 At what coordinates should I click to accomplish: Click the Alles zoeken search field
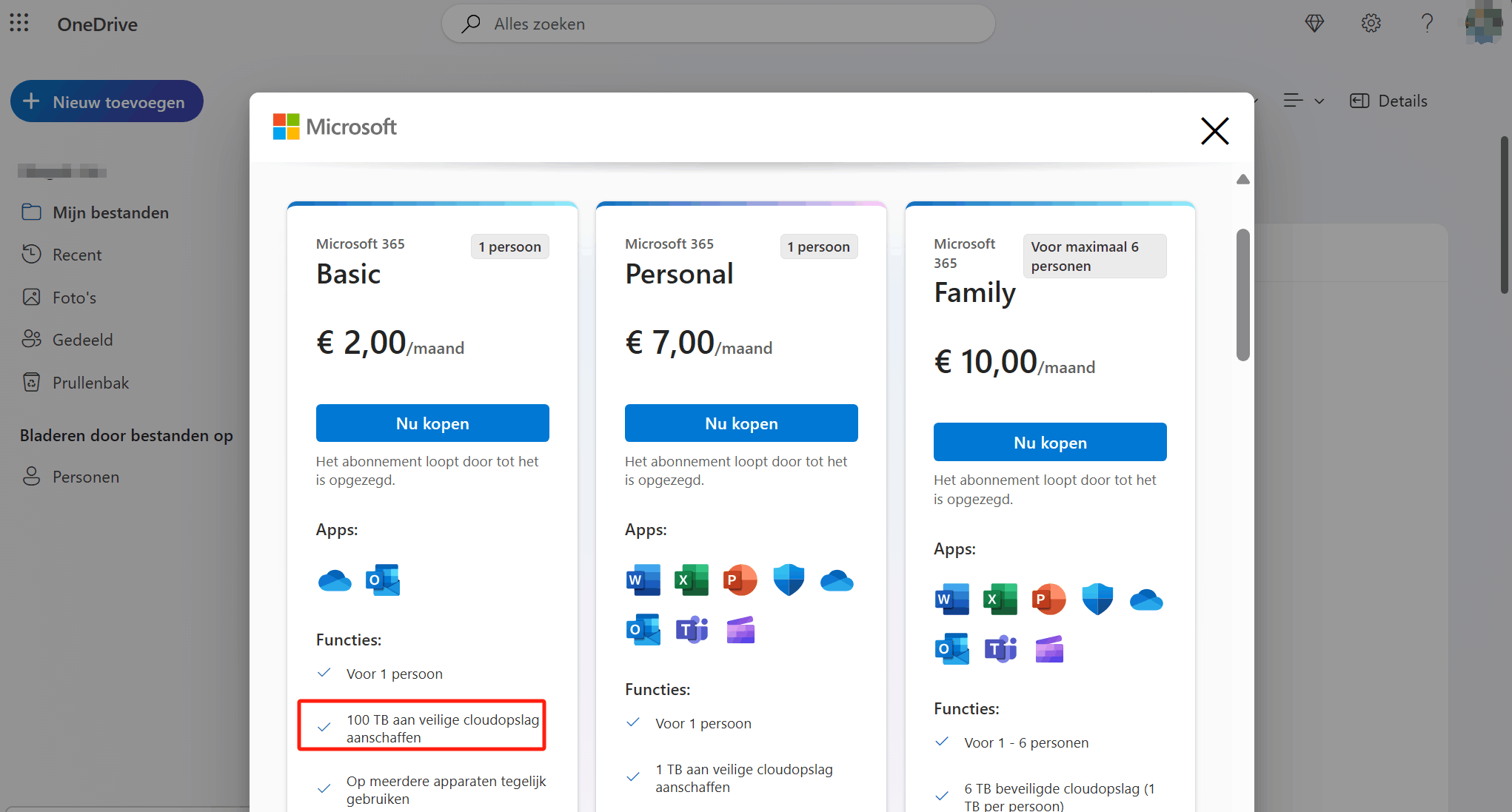pyautogui.click(x=718, y=24)
